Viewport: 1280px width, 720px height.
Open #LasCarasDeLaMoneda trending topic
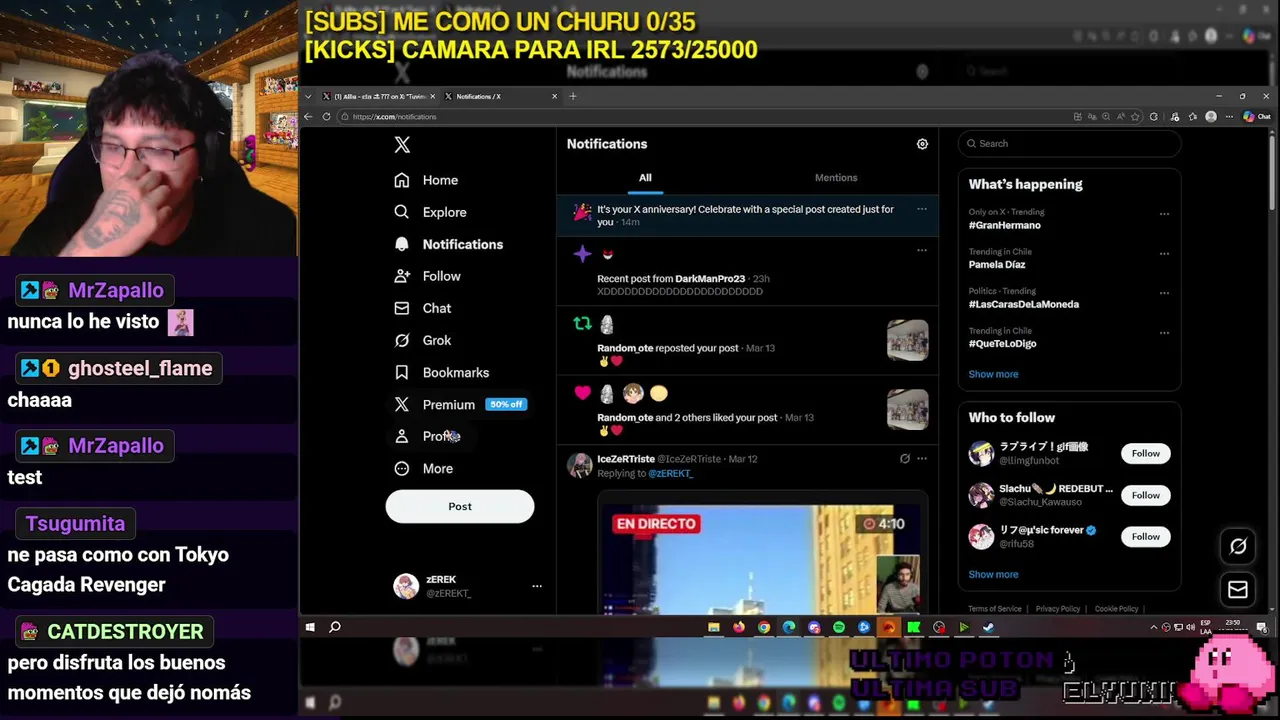1023,304
